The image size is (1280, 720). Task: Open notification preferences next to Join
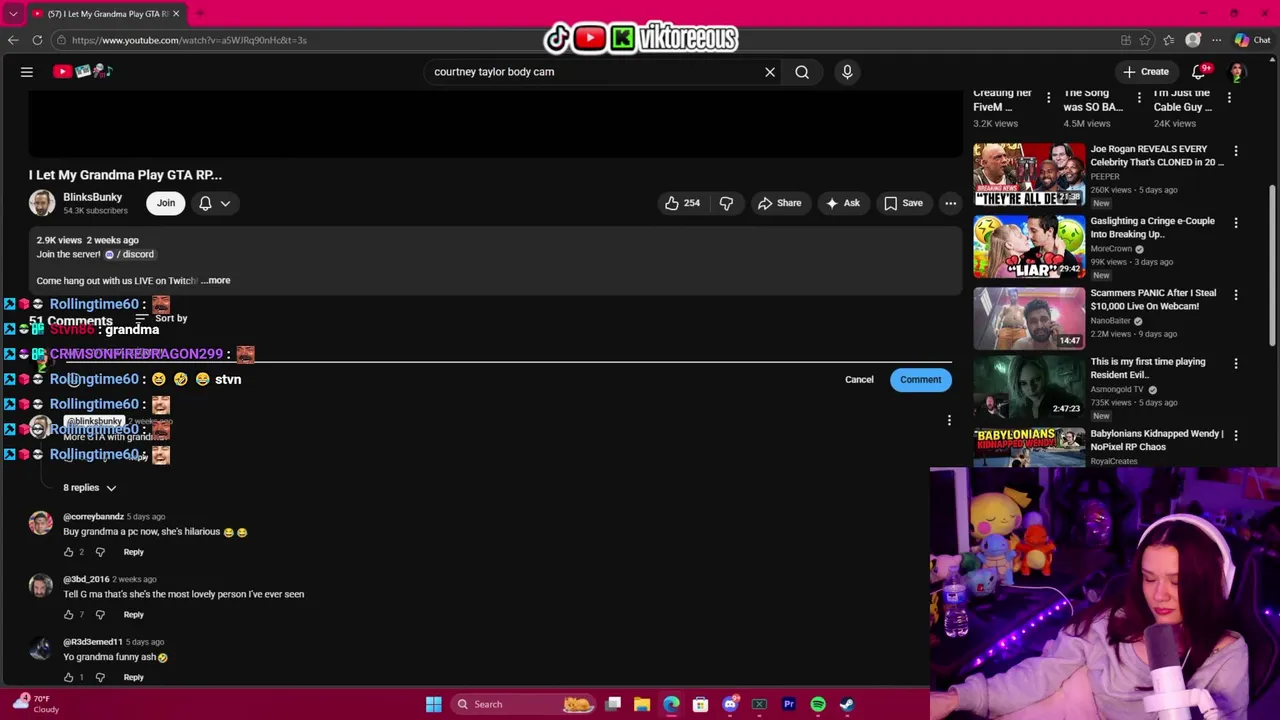tap(215, 203)
